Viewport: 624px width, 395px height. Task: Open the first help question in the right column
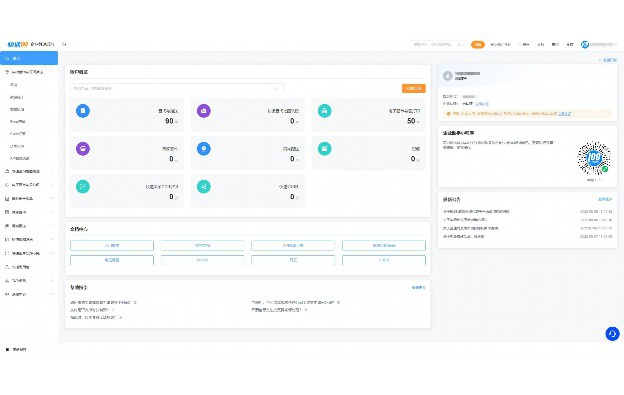point(296,302)
